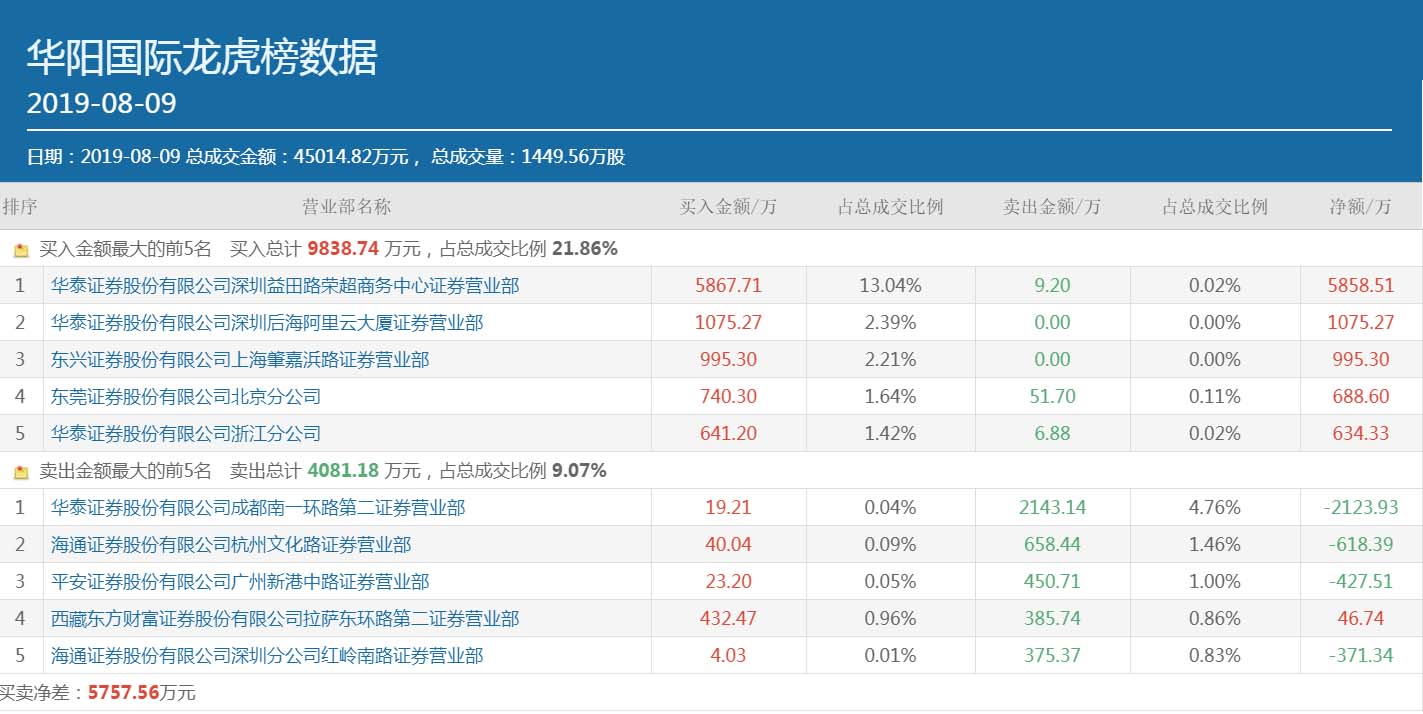This screenshot has height=714, width=1423.
Task: Open 东兴证券上海肇嘉浜路证券营业部 link
Action: tap(240, 360)
